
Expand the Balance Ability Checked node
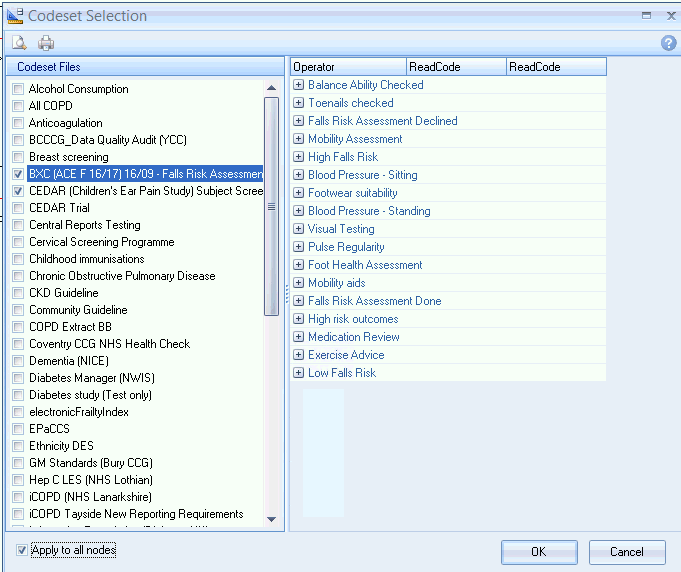pyautogui.click(x=298, y=85)
